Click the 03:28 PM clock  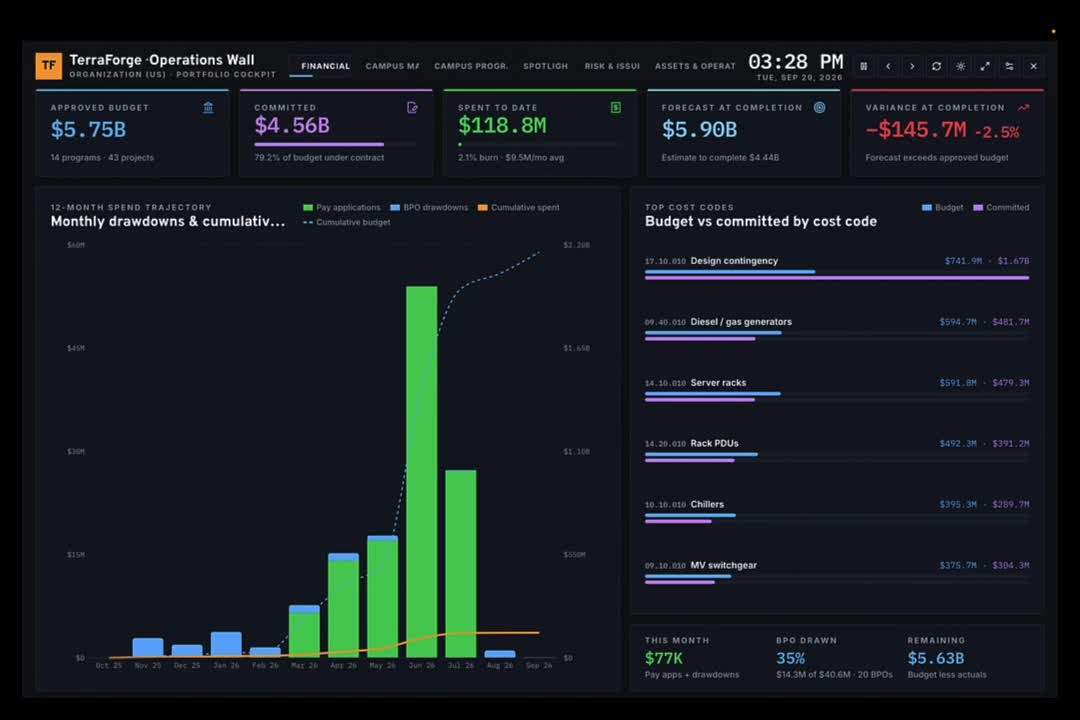tap(796, 62)
